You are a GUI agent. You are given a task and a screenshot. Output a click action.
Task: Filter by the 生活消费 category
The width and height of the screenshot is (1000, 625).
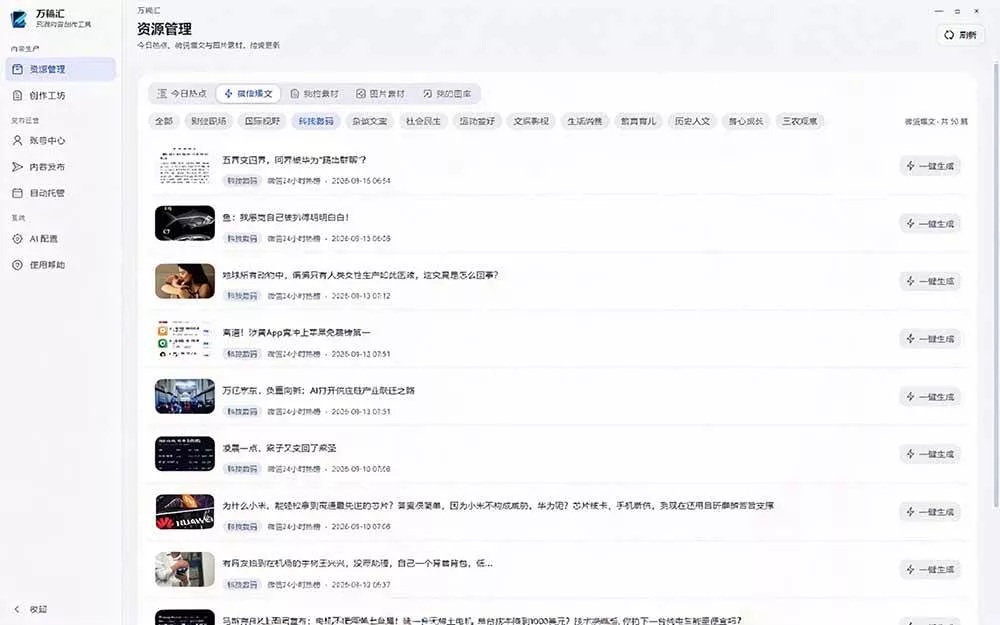click(584, 121)
